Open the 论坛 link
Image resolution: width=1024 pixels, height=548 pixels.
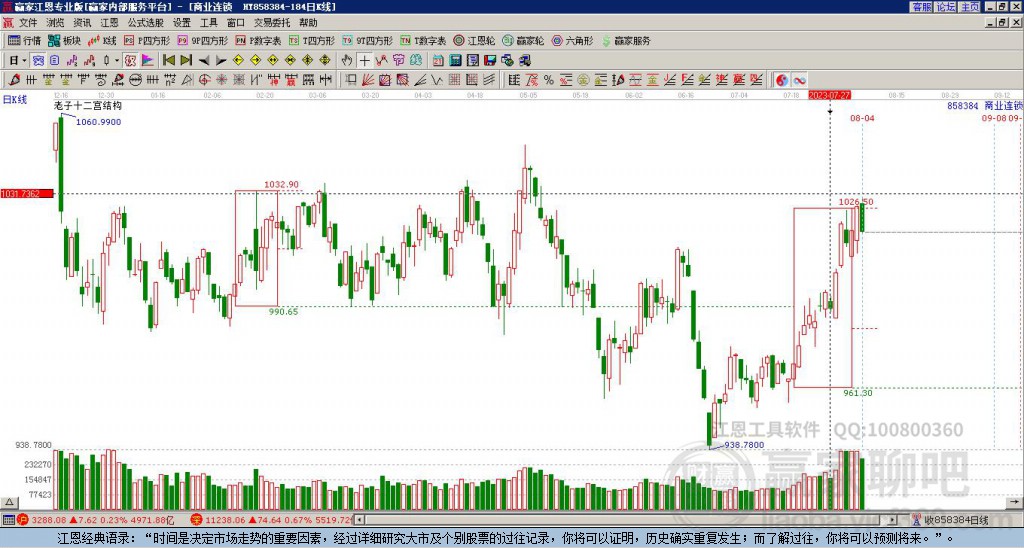point(946,7)
